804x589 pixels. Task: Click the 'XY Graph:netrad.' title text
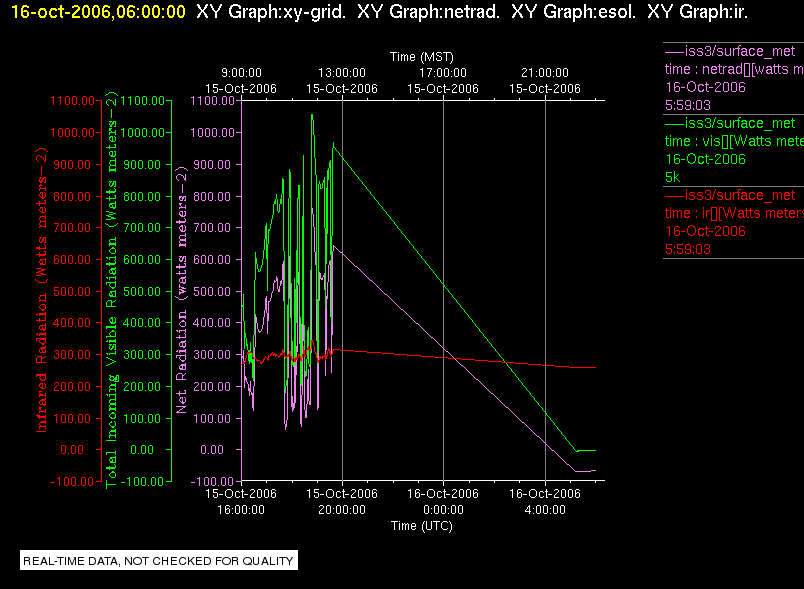pos(428,11)
